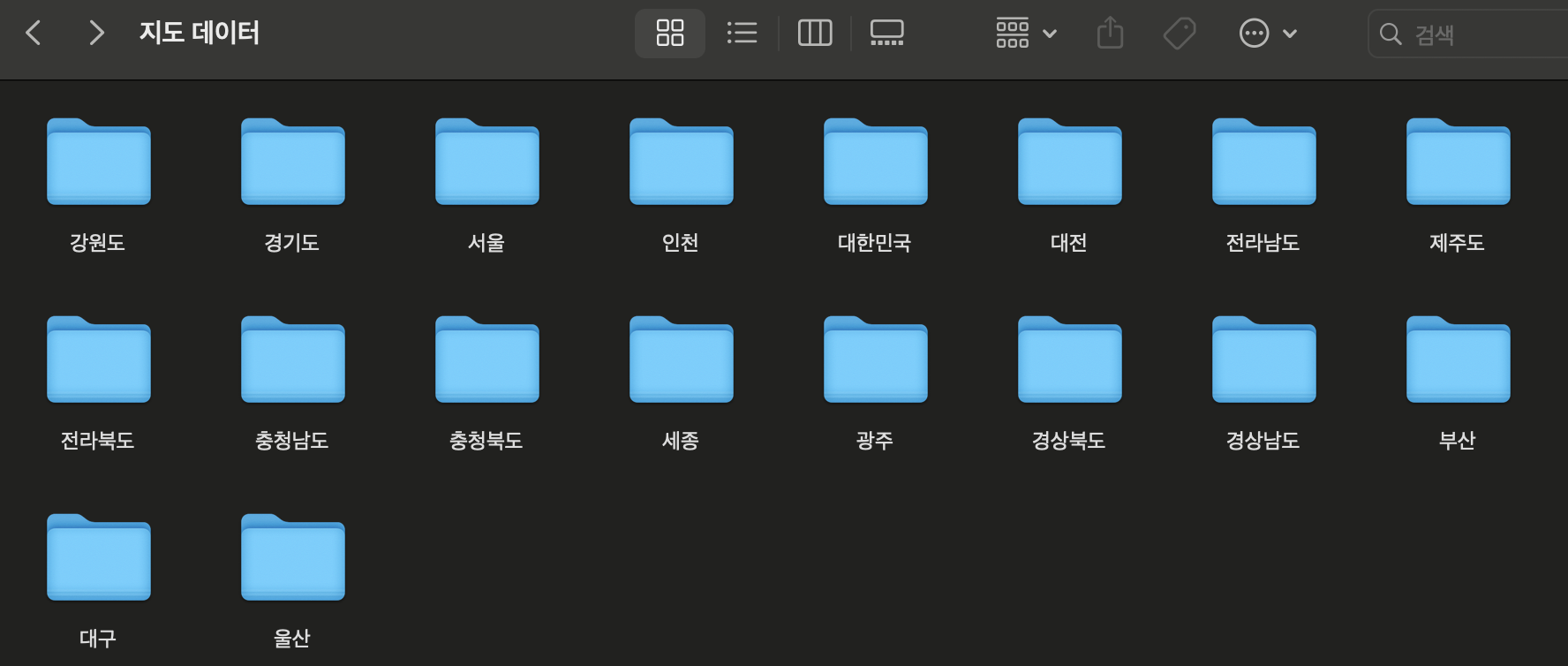The height and width of the screenshot is (666, 1568).
Task: Select the 경상북도 folder icon
Action: [x=1070, y=359]
